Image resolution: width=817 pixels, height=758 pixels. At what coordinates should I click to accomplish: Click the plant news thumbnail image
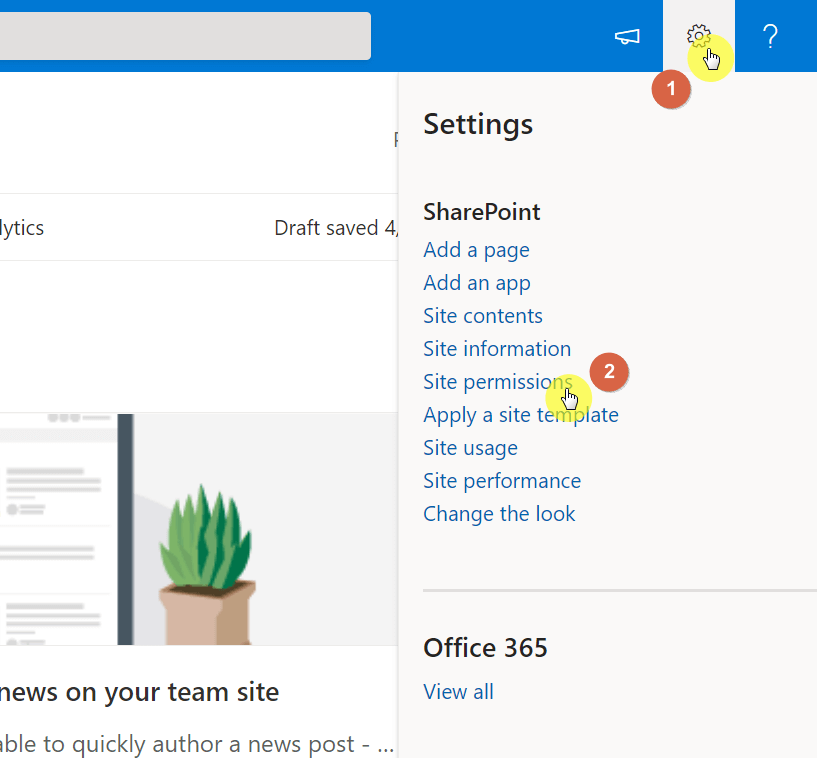point(199,529)
